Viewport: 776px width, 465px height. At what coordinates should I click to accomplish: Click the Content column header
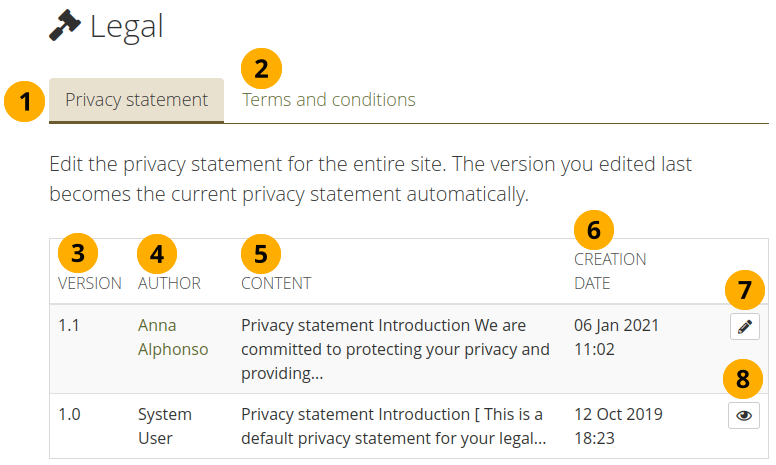pyautogui.click(x=276, y=283)
